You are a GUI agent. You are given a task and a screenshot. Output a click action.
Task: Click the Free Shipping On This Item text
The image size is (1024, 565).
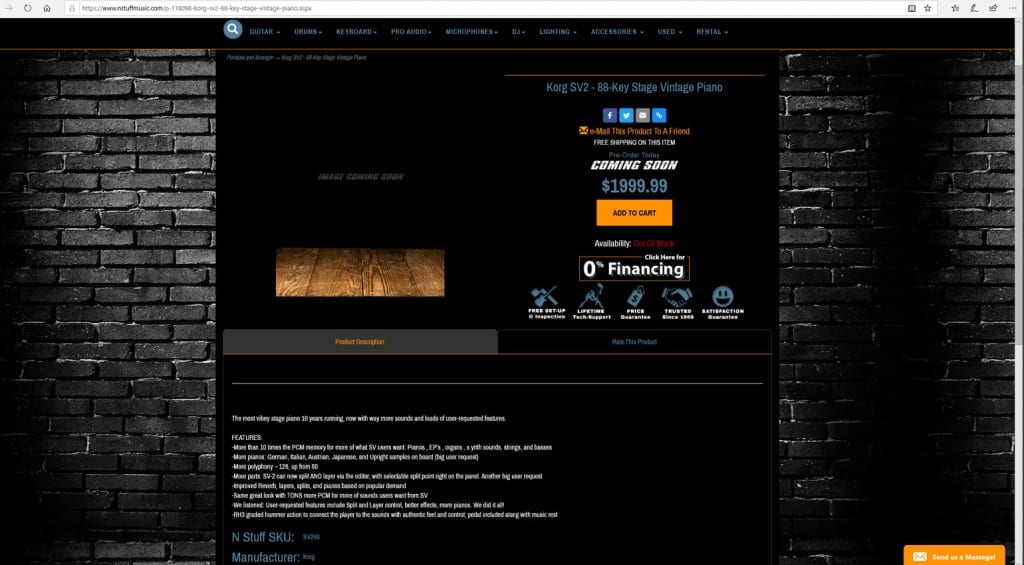tap(634, 142)
